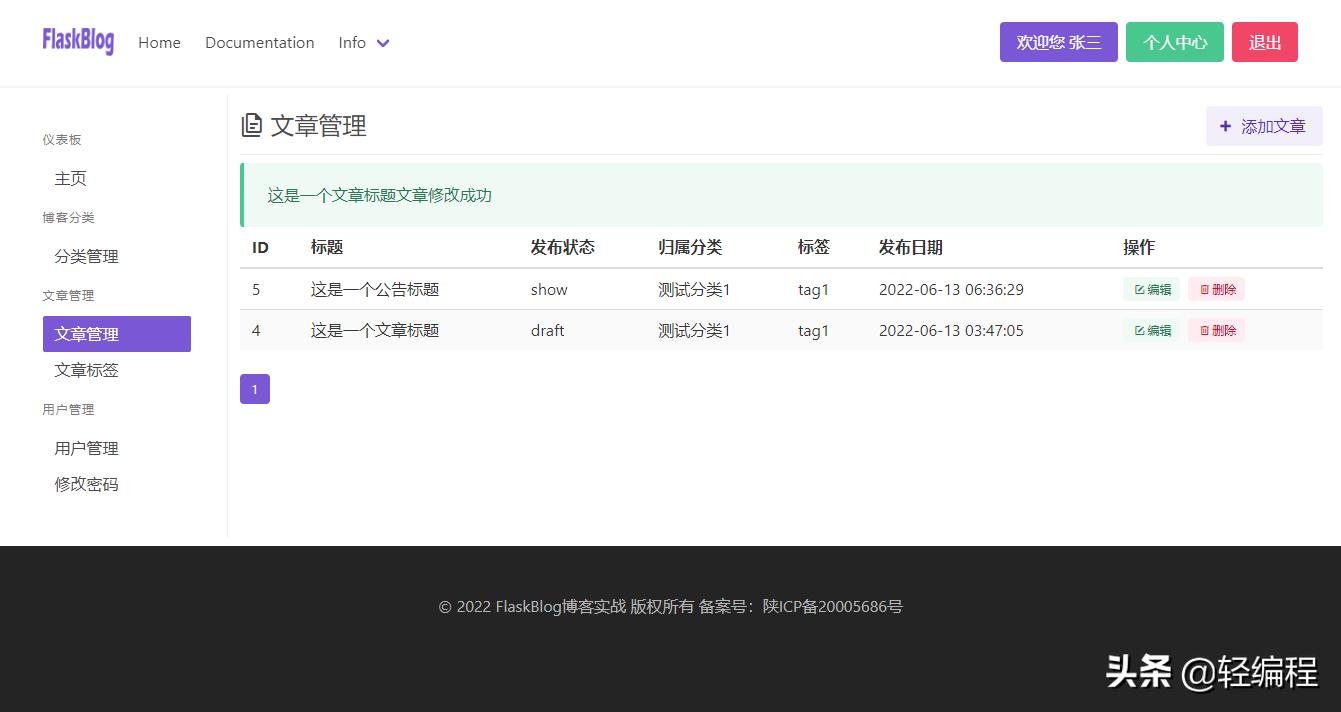Open the Home menu item
The height and width of the screenshot is (712, 1341).
[x=159, y=43]
